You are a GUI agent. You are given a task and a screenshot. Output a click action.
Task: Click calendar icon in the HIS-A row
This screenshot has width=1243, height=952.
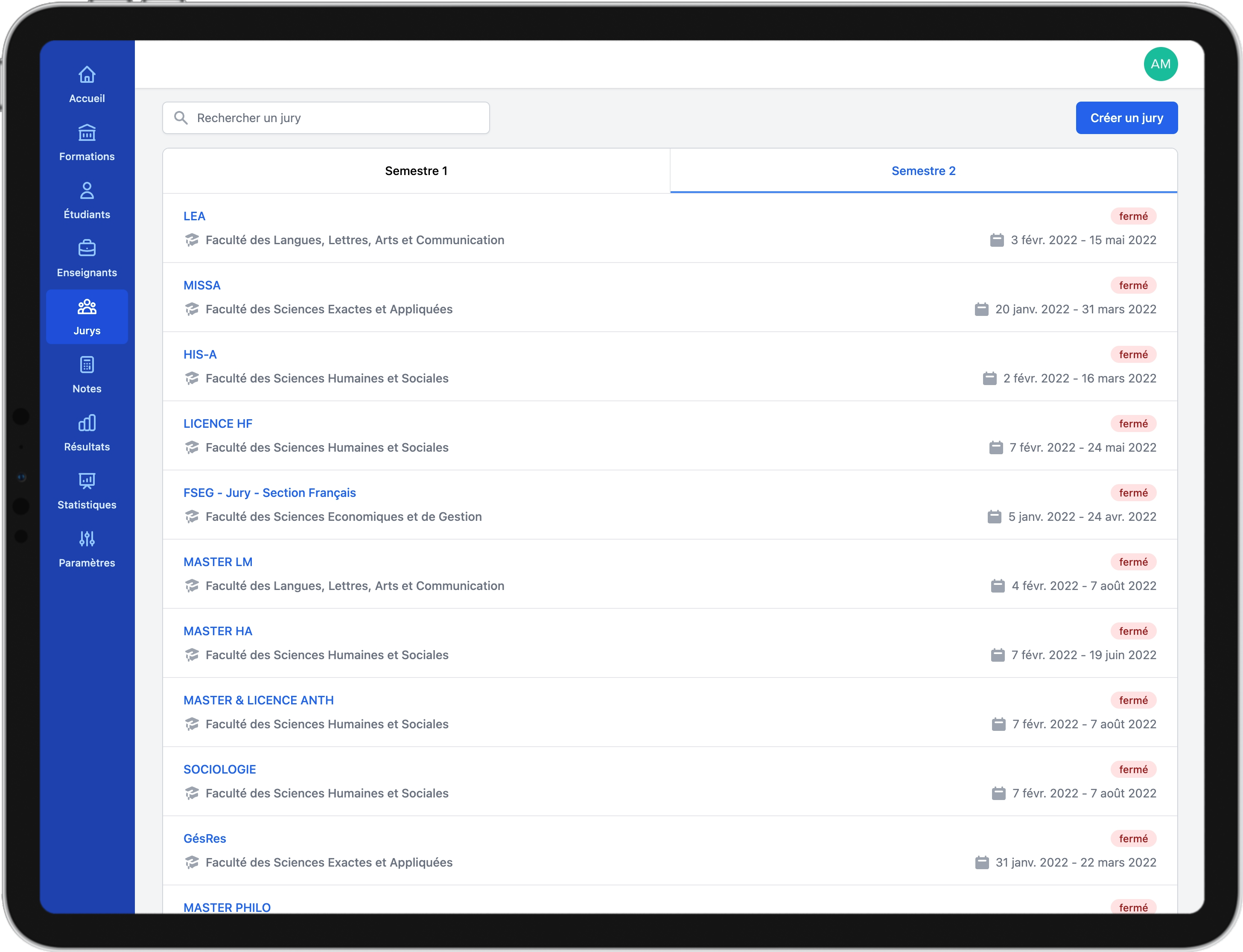click(x=989, y=379)
